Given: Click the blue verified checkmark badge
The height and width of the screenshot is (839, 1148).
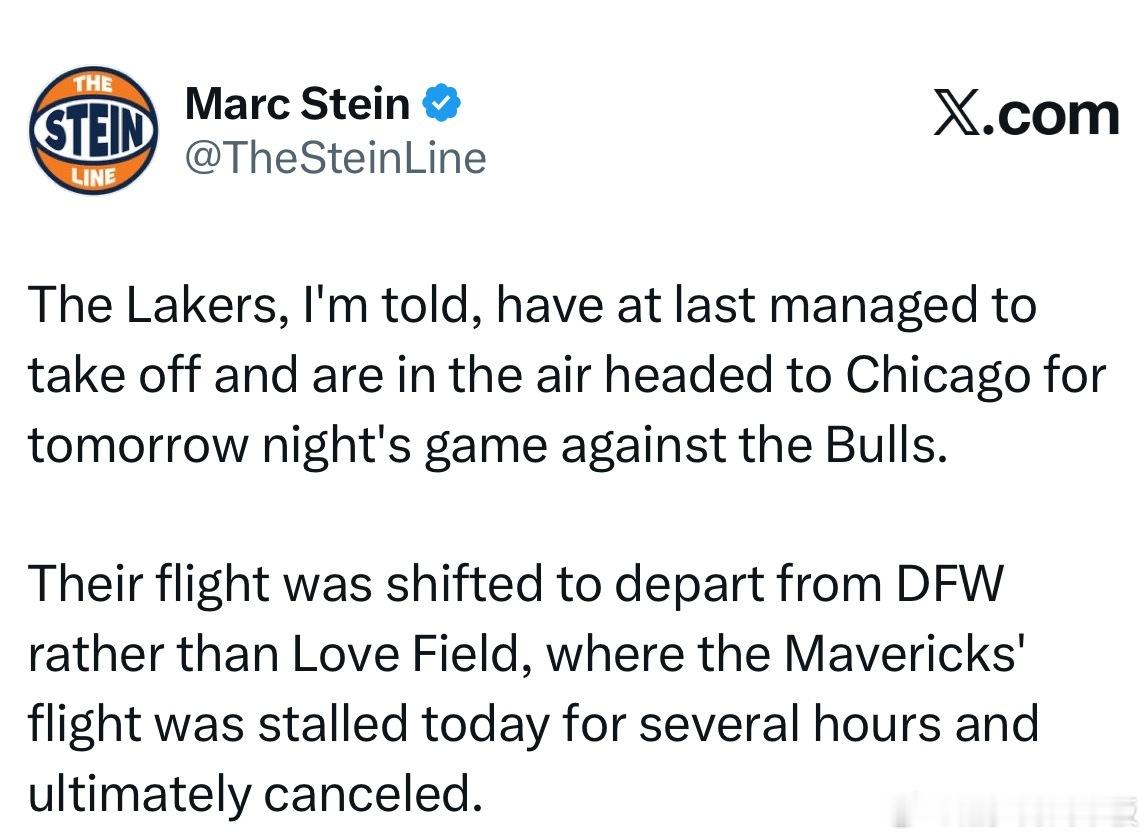Looking at the screenshot, I should pos(443,103).
